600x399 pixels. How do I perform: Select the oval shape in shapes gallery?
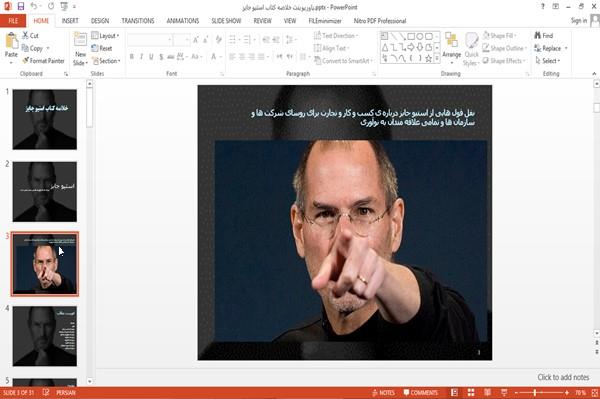[420, 36]
